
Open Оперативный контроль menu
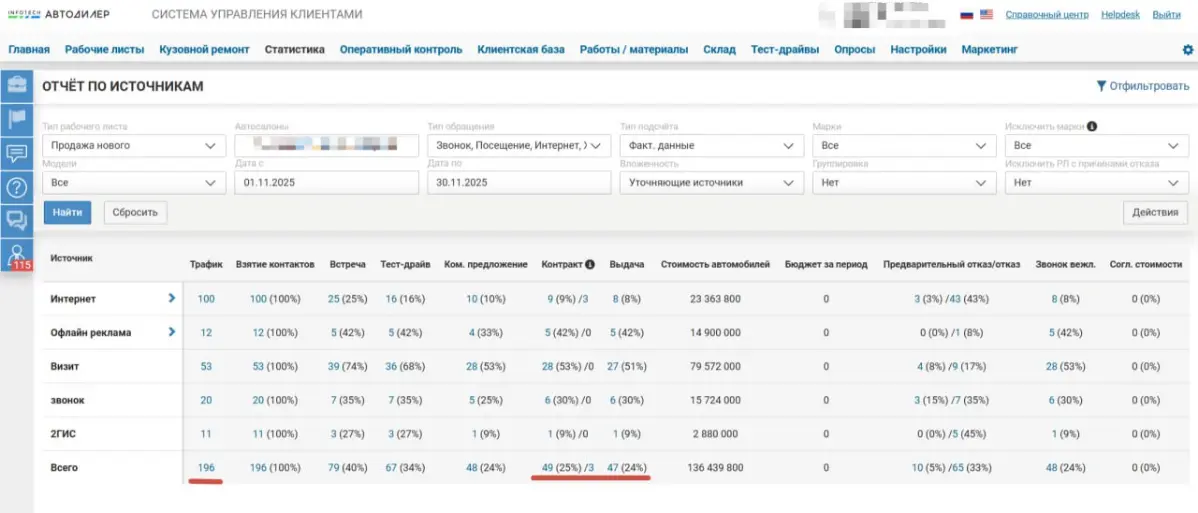click(401, 50)
